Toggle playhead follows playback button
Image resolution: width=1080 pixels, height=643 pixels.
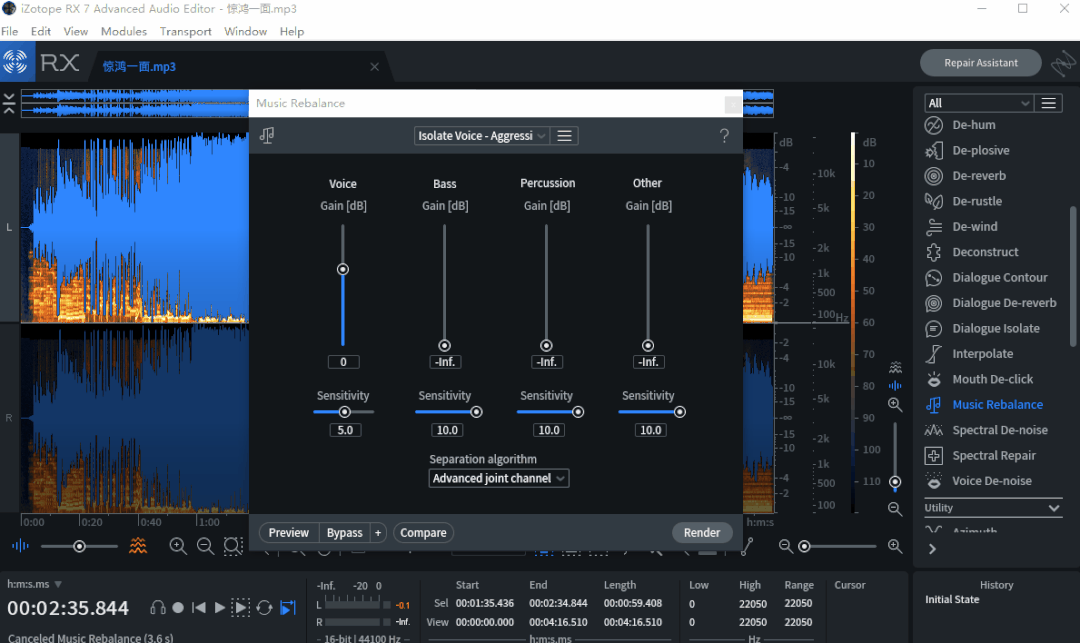point(288,608)
